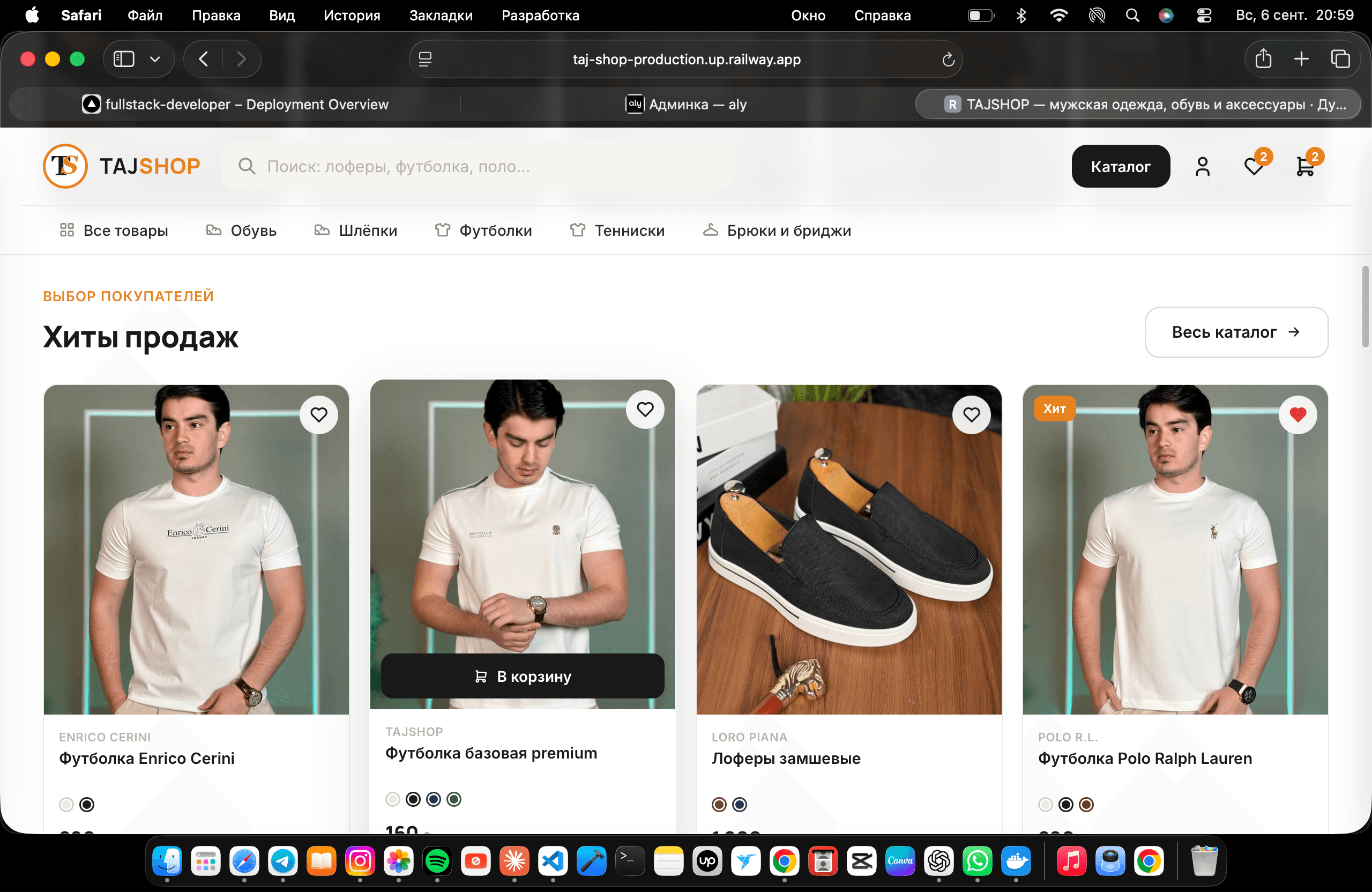
Task: Pick the navy swatch for Футболка базовая premium
Action: click(434, 799)
